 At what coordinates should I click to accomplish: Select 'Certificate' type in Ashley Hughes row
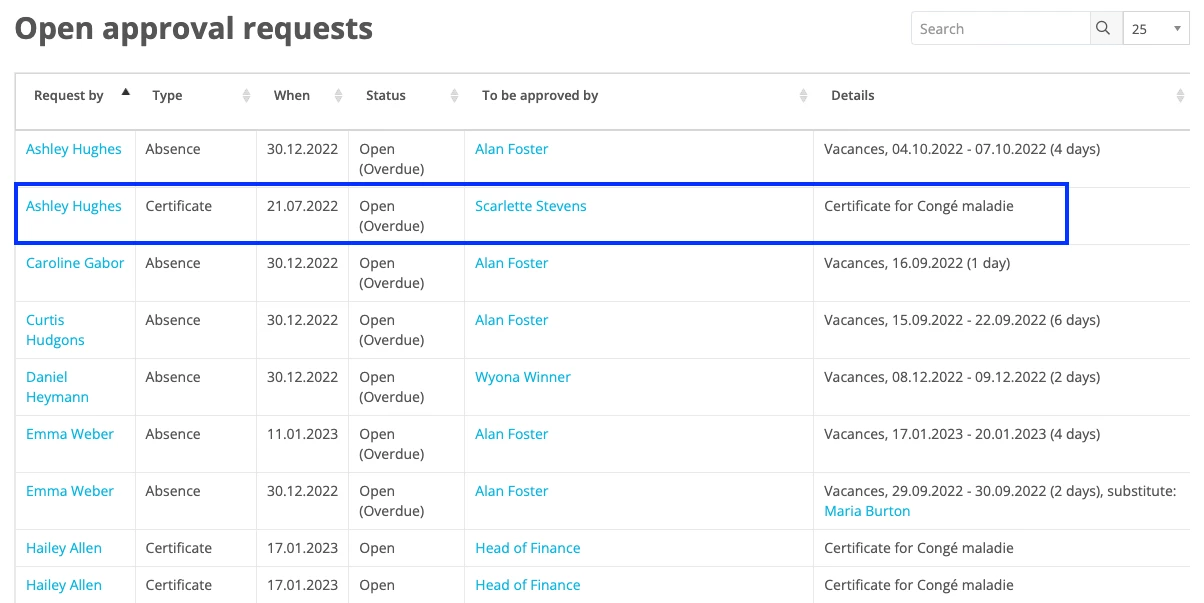click(179, 206)
